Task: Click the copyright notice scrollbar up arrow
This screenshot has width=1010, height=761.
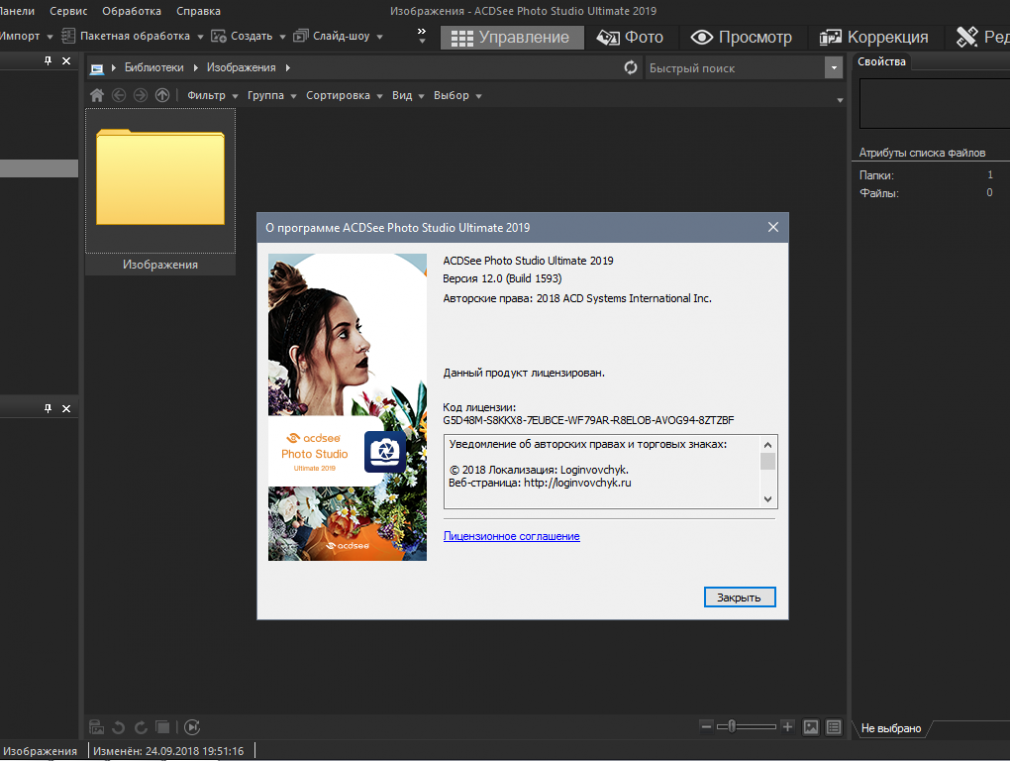Action: 767,445
